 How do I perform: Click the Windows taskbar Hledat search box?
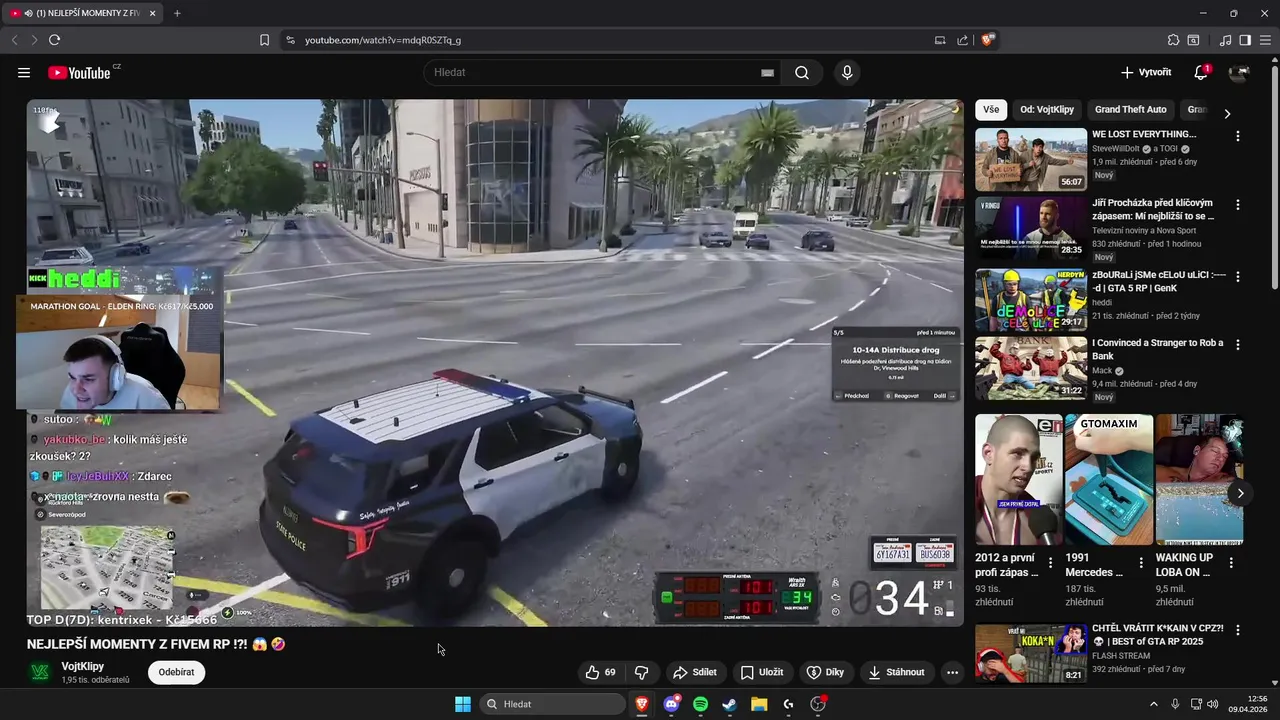point(552,704)
